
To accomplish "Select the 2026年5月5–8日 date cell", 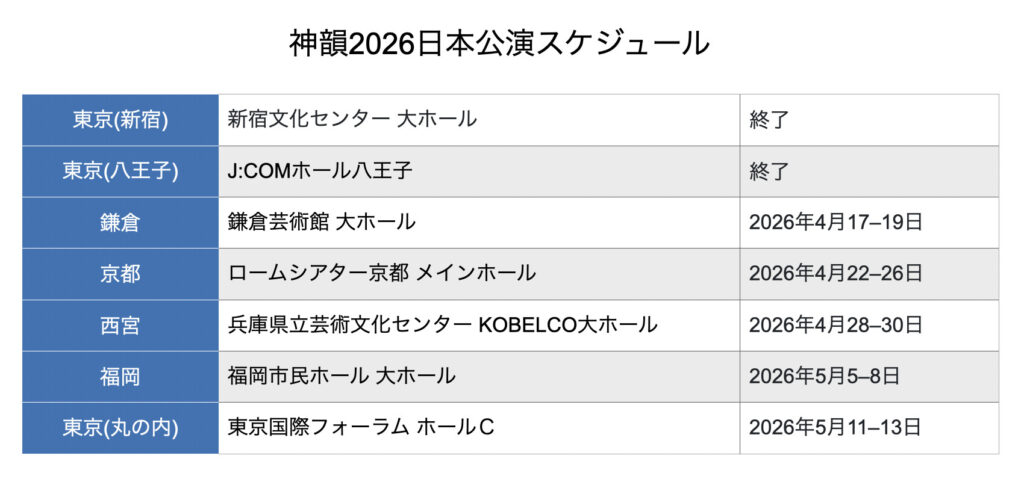I will click(x=824, y=376).
